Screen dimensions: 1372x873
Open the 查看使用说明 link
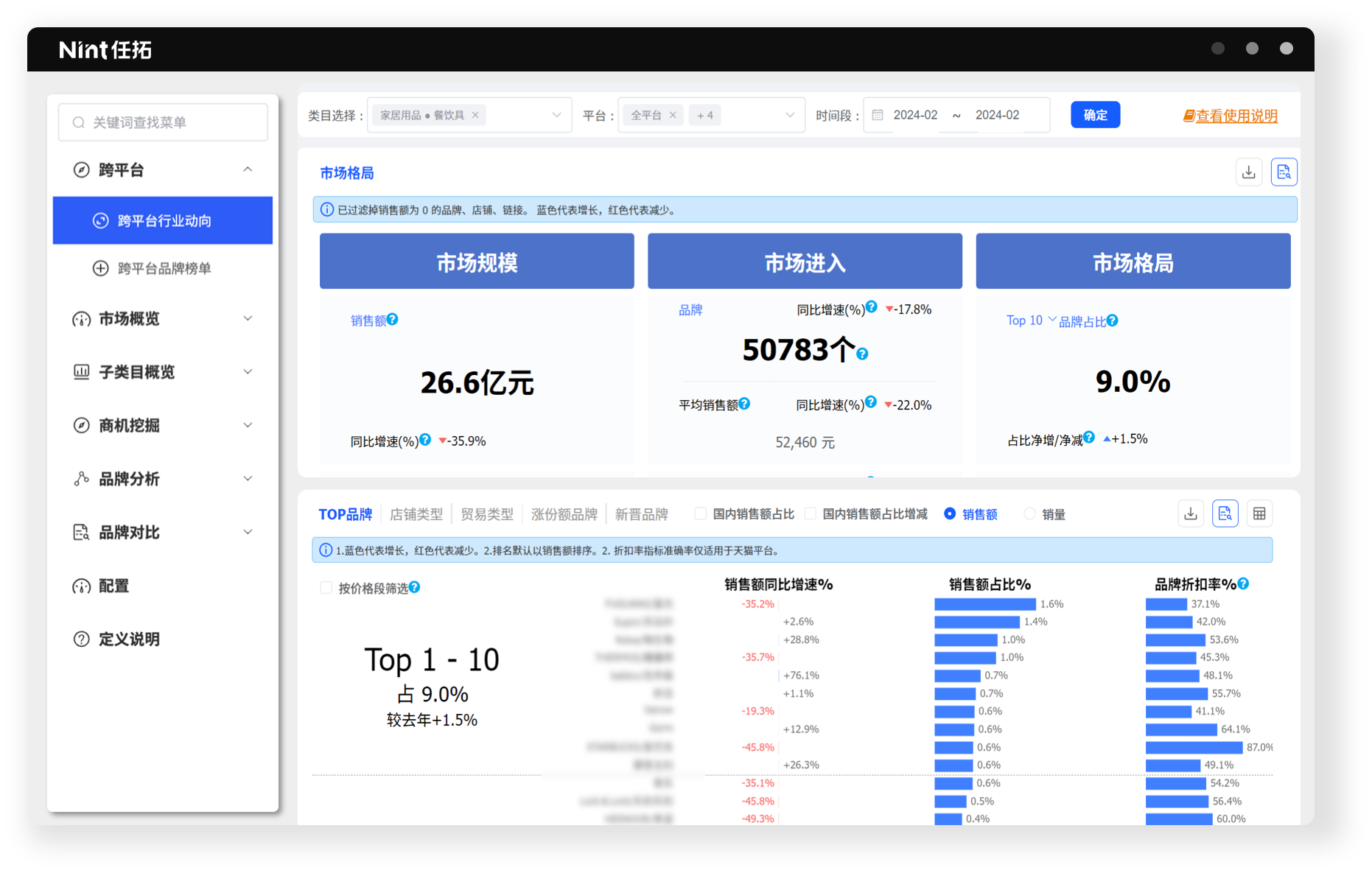pos(1230,116)
